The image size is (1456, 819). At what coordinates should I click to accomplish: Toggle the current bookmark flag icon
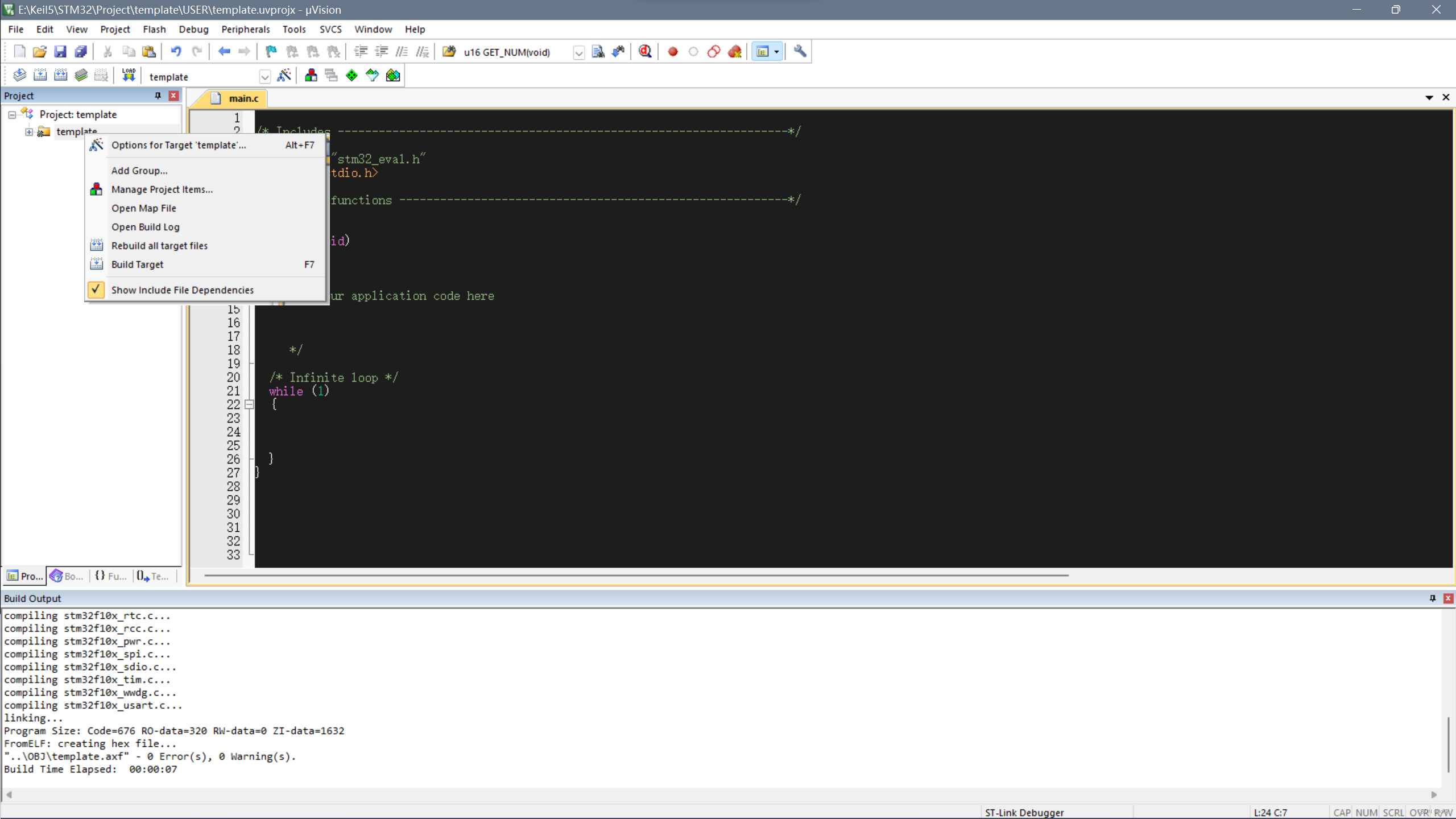point(270,51)
